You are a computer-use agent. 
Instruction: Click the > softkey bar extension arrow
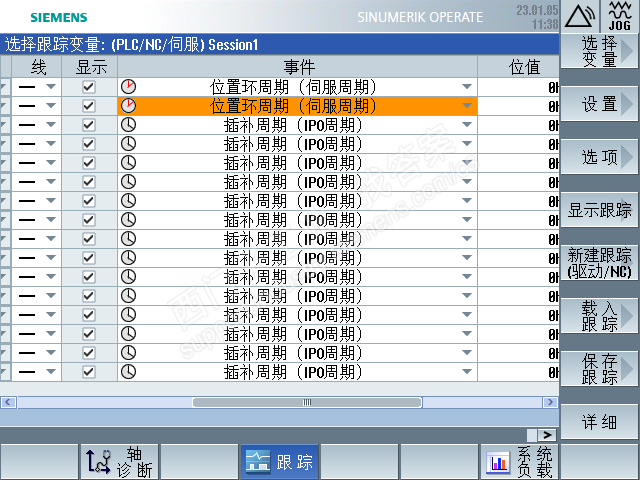(x=547, y=435)
